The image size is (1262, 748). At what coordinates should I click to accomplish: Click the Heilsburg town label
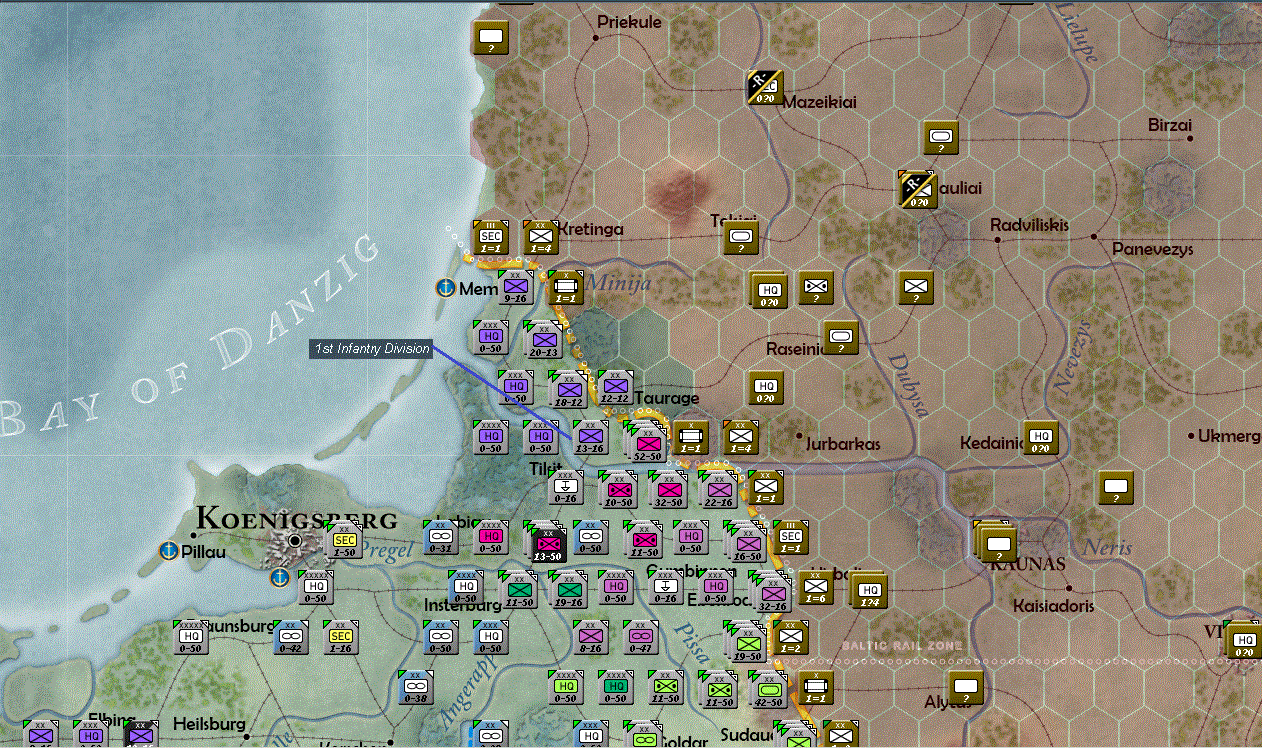point(209,722)
